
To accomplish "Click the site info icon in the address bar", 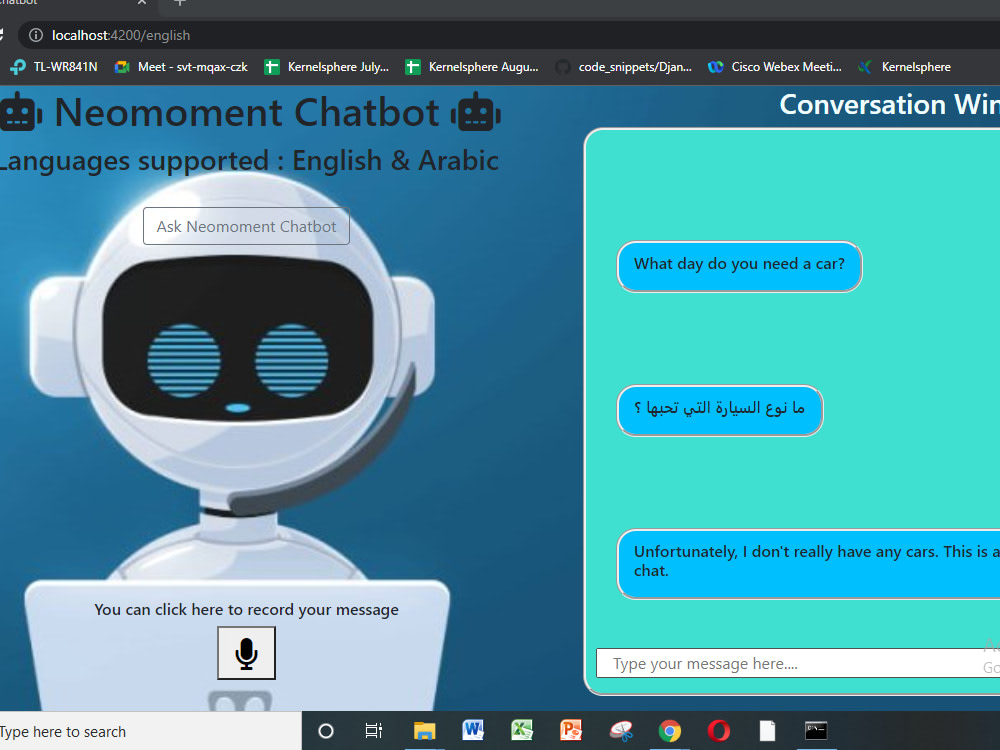I will 35,34.
